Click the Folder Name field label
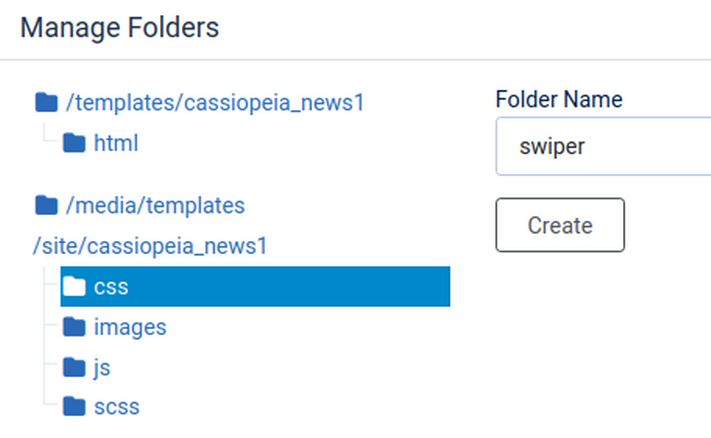 click(x=558, y=99)
